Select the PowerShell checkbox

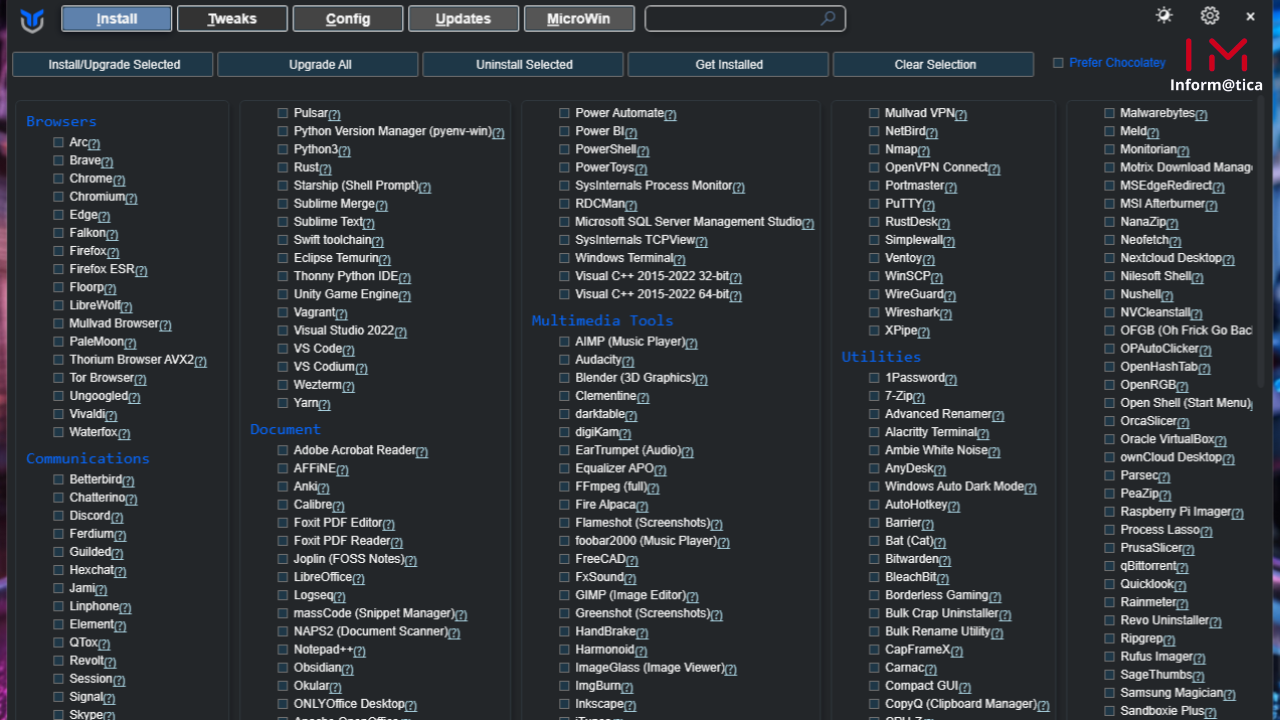[x=565, y=149]
